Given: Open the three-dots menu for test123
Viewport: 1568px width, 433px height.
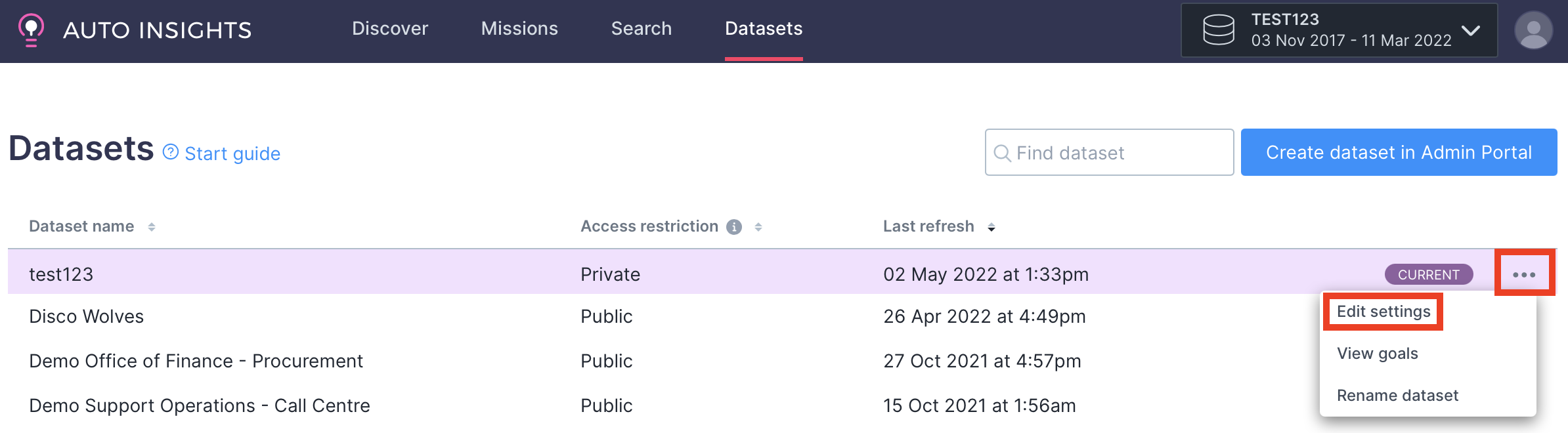Looking at the screenshot, I should click(1524, 274).
